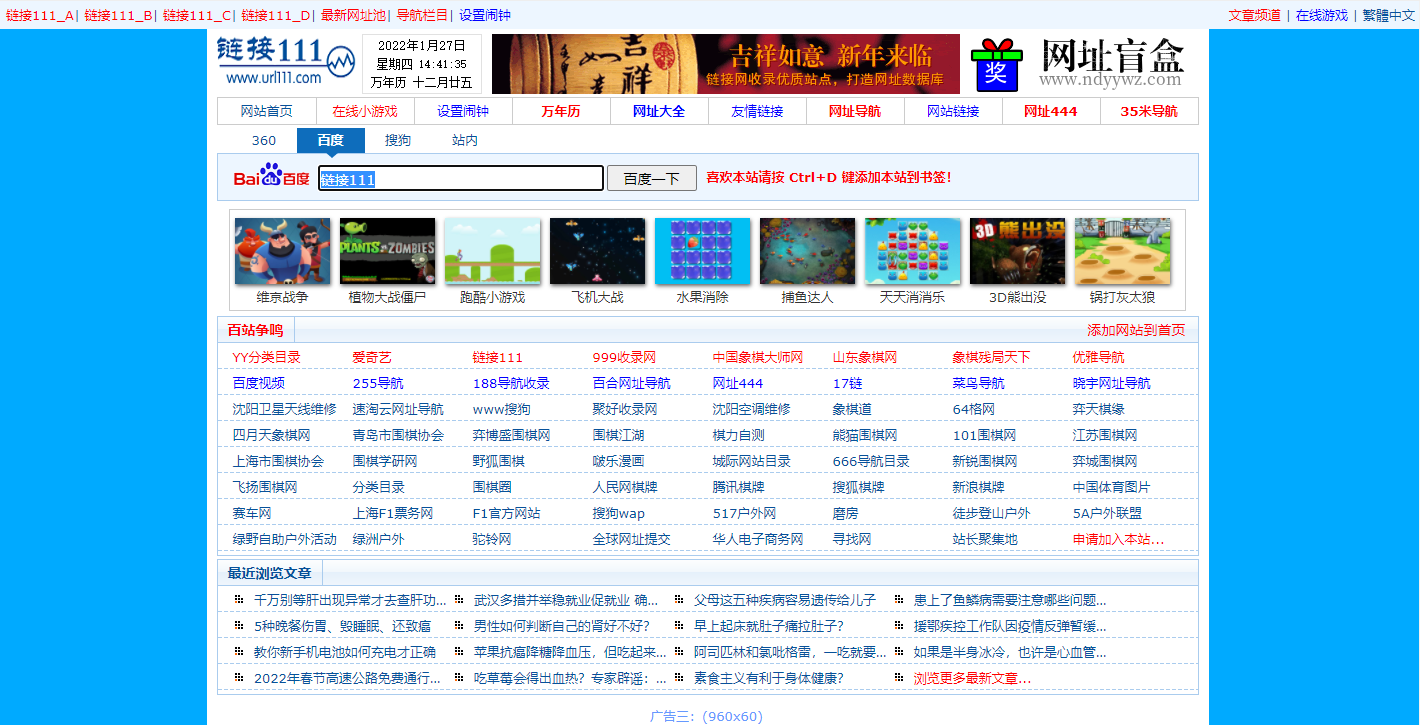Open the 锅打灰太狼 game thumbnail
Screen dimensions: 1420x725
[1123, 251]
